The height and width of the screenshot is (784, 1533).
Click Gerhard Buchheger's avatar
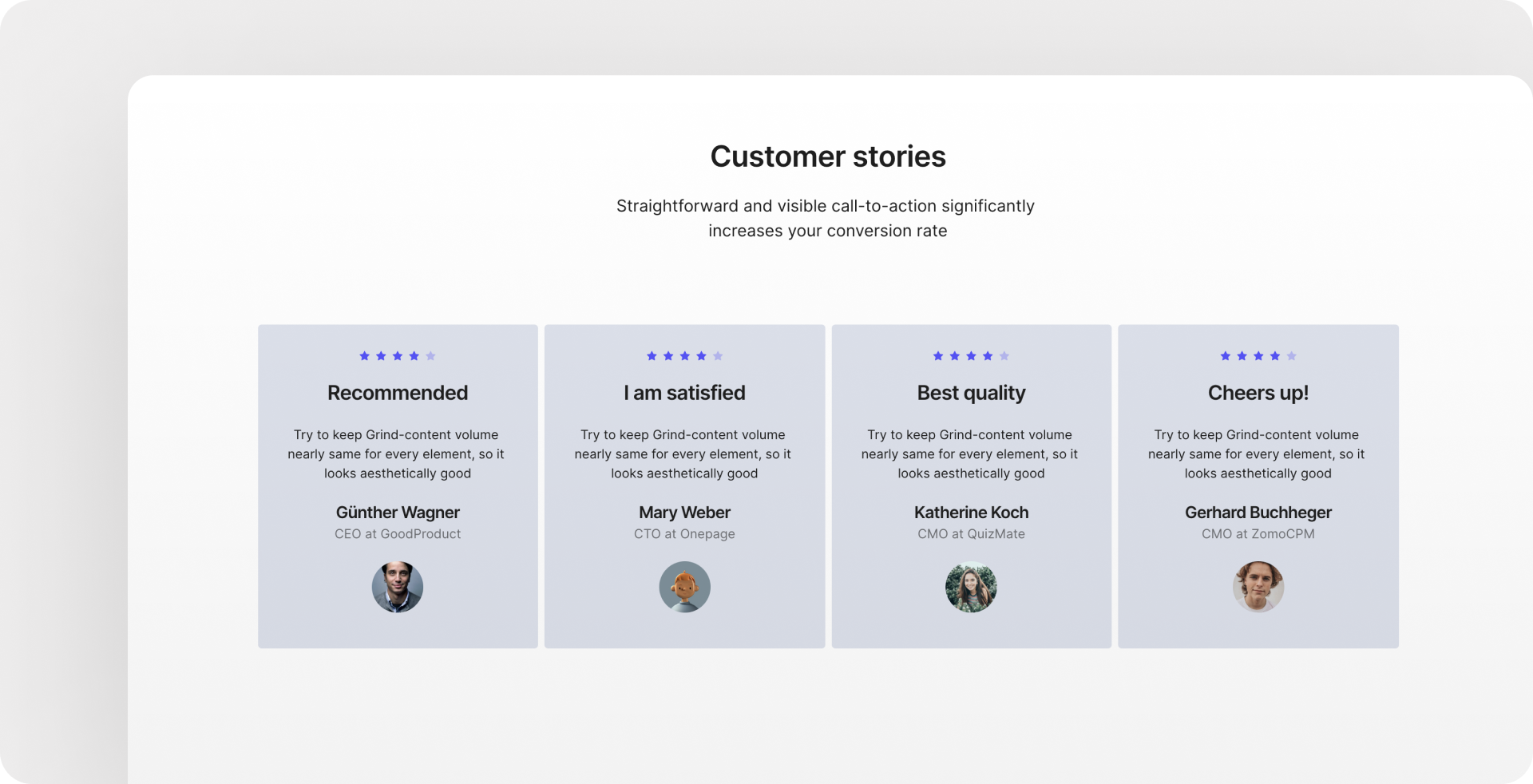point(1258,587)
